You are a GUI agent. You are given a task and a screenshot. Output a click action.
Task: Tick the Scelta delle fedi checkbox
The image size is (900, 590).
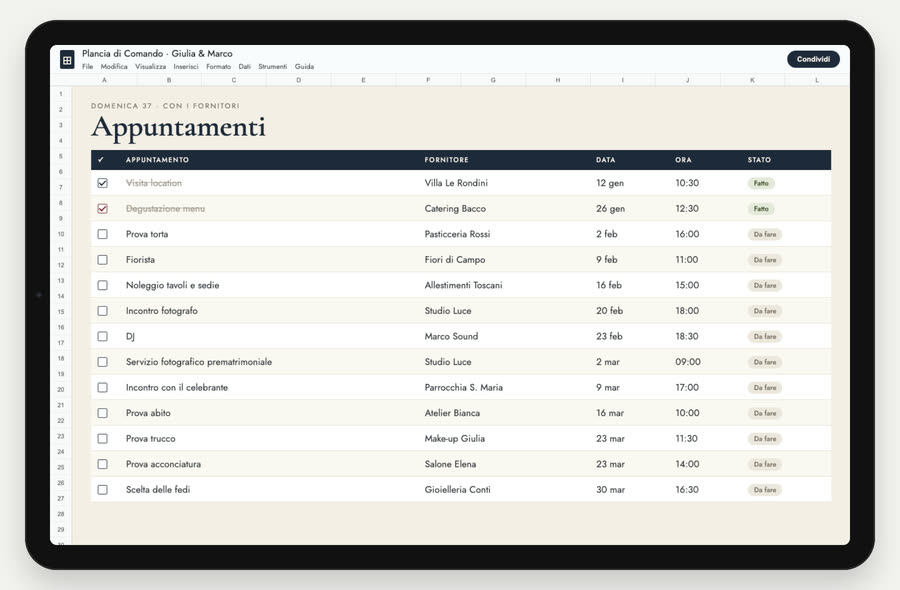tap(102, 490)
